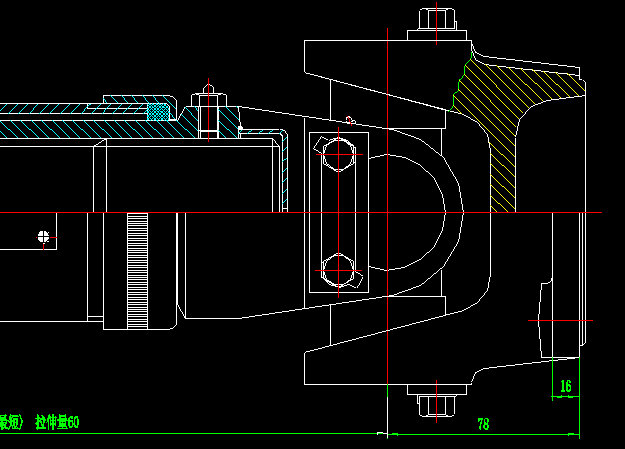625x449 pixels.
Task: Click the bottom hex bolt under the flange
Action: [x=436, y=404]
